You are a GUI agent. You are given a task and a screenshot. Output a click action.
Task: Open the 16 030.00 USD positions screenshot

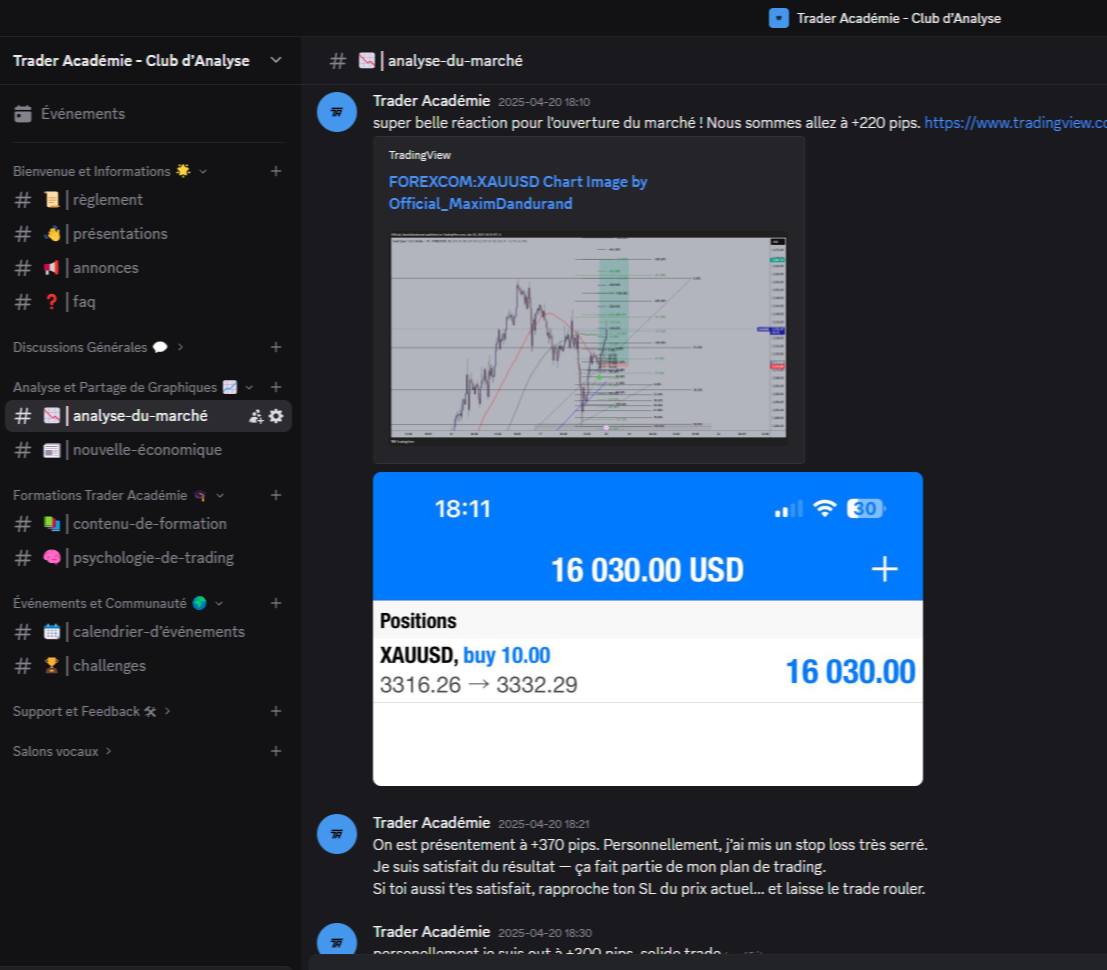pyautogui.click(x=647, y=629)
